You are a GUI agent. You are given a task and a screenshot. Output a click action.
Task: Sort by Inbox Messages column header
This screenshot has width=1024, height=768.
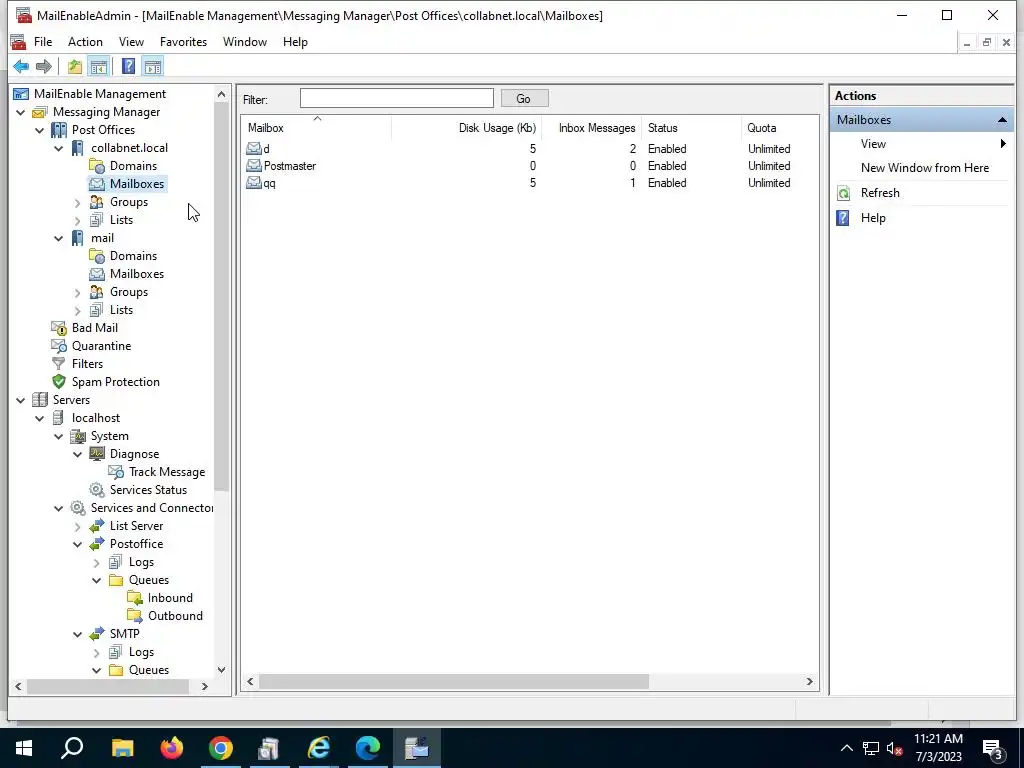click(591, 128)
